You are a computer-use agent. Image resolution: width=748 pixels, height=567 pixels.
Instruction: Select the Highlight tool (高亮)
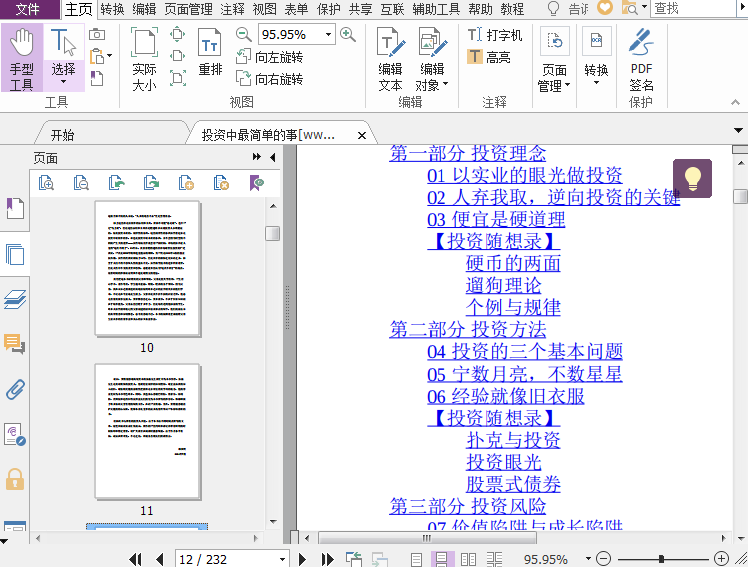tap(489, 57)
